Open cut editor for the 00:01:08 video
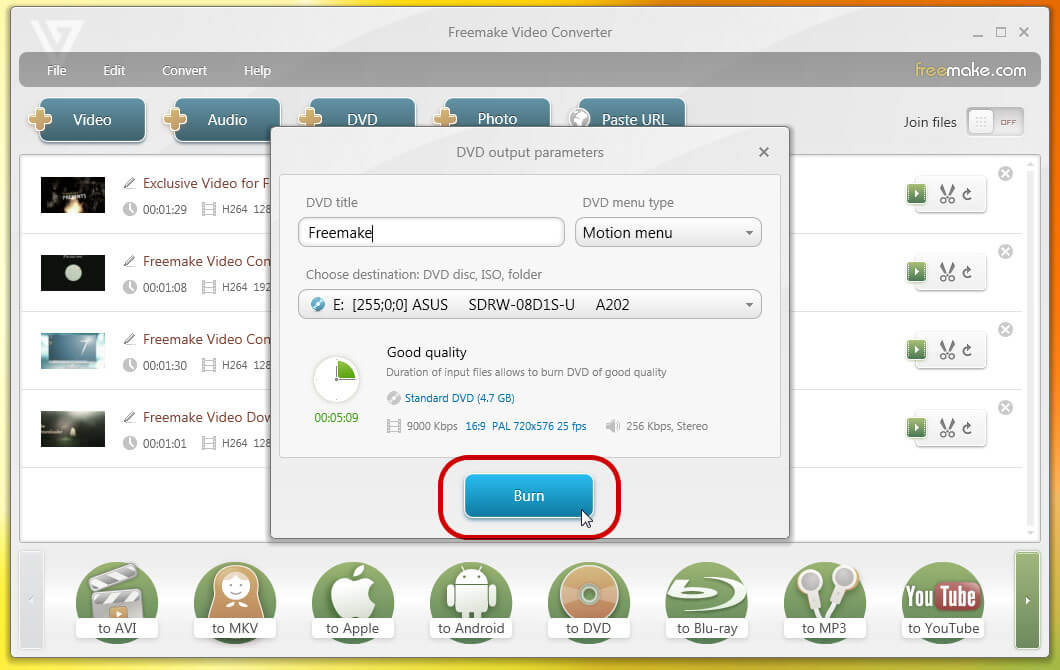The width and height of the screenshot is (1060, 670). coord(947,272)
